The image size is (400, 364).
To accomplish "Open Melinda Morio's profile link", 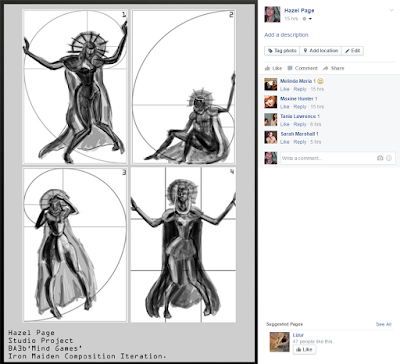I will 296,81.
